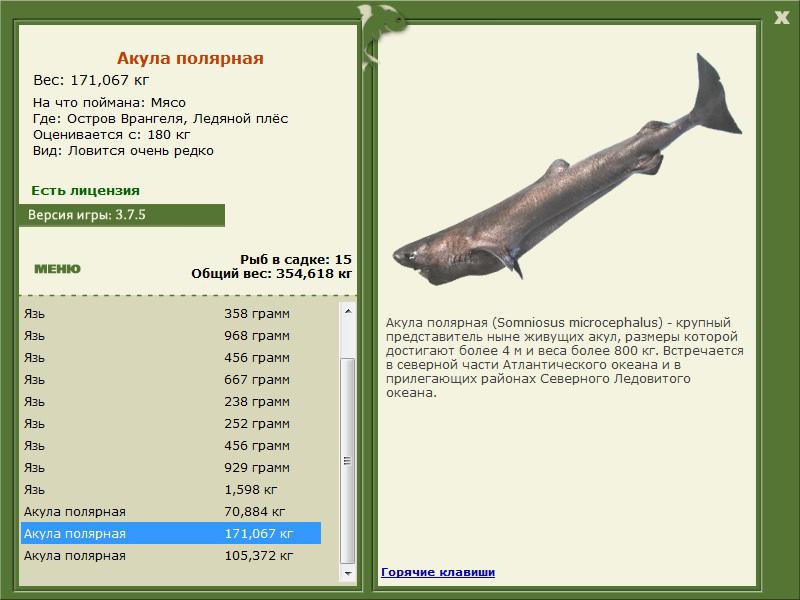Viewport: 800px width, 600px height.
Task: Close the fish keepnet window with X
Action: click(781, 18)
